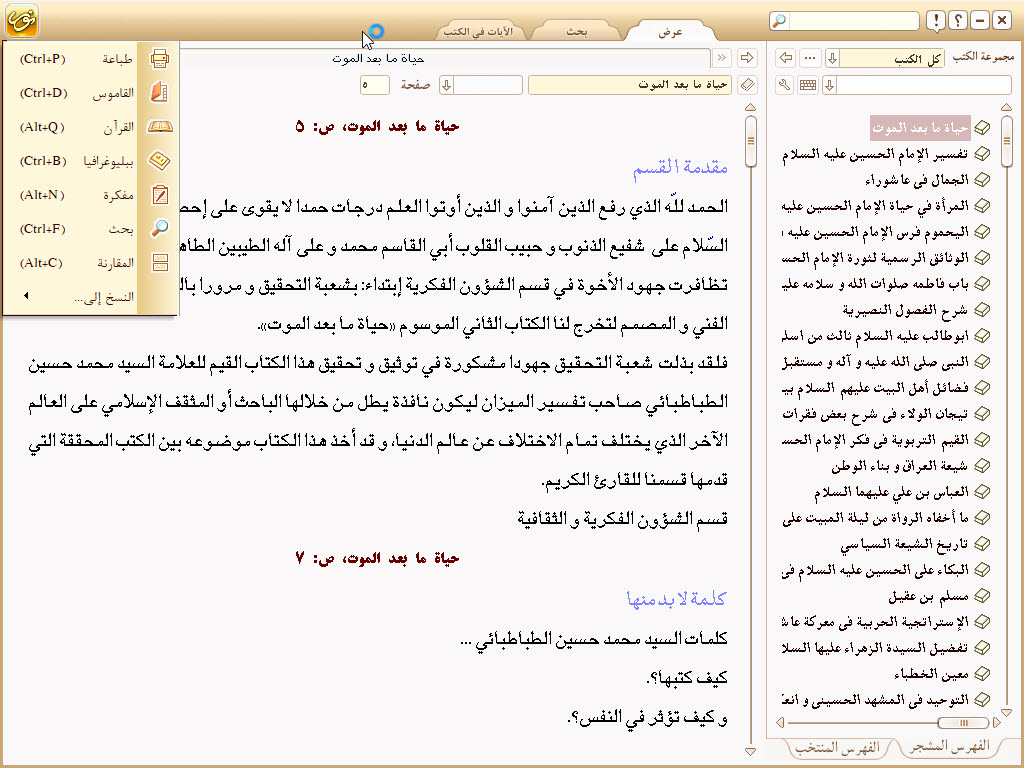Screen dimensions: 1024x768
Task: Open dropdown arrow next to page section field
Action: (447, 85)
